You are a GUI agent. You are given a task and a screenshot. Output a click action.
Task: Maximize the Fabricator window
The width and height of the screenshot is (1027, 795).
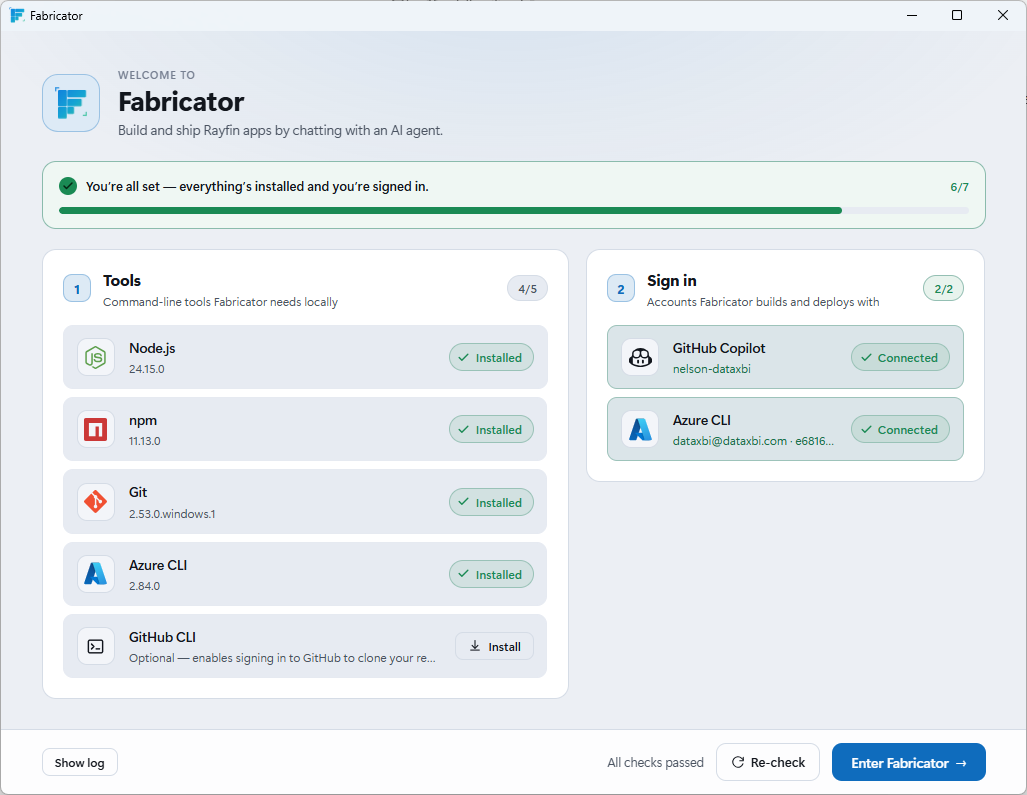click(x=957, y=15)
